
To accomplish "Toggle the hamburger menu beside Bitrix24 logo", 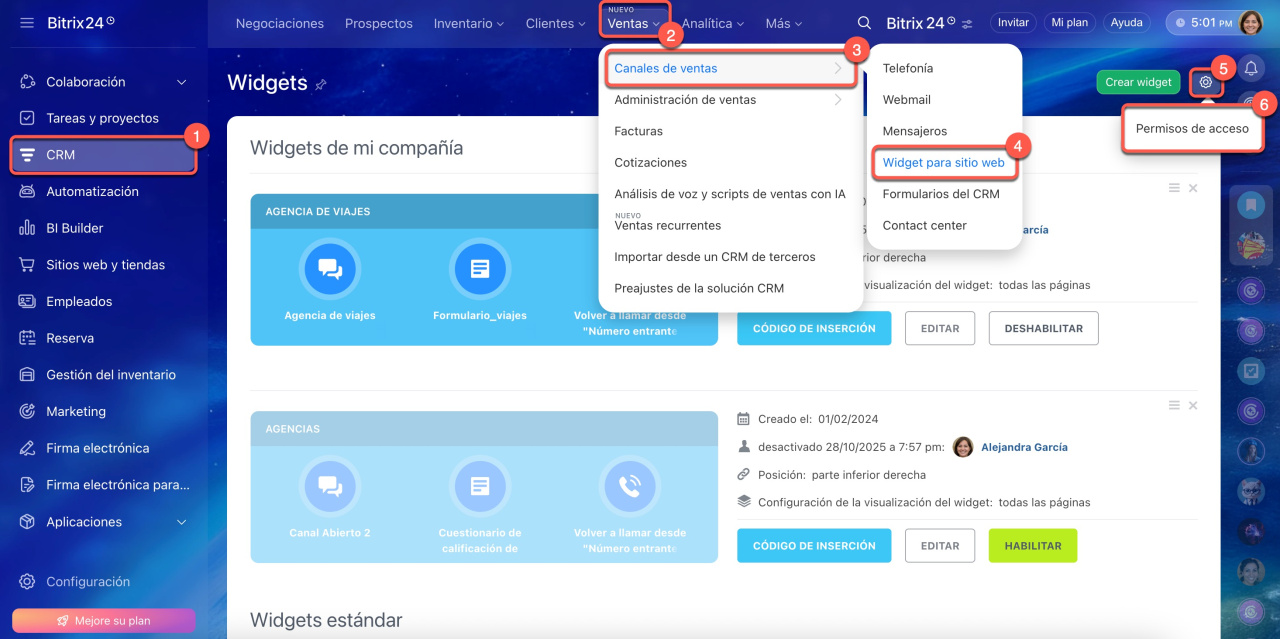I will [26, 22].
